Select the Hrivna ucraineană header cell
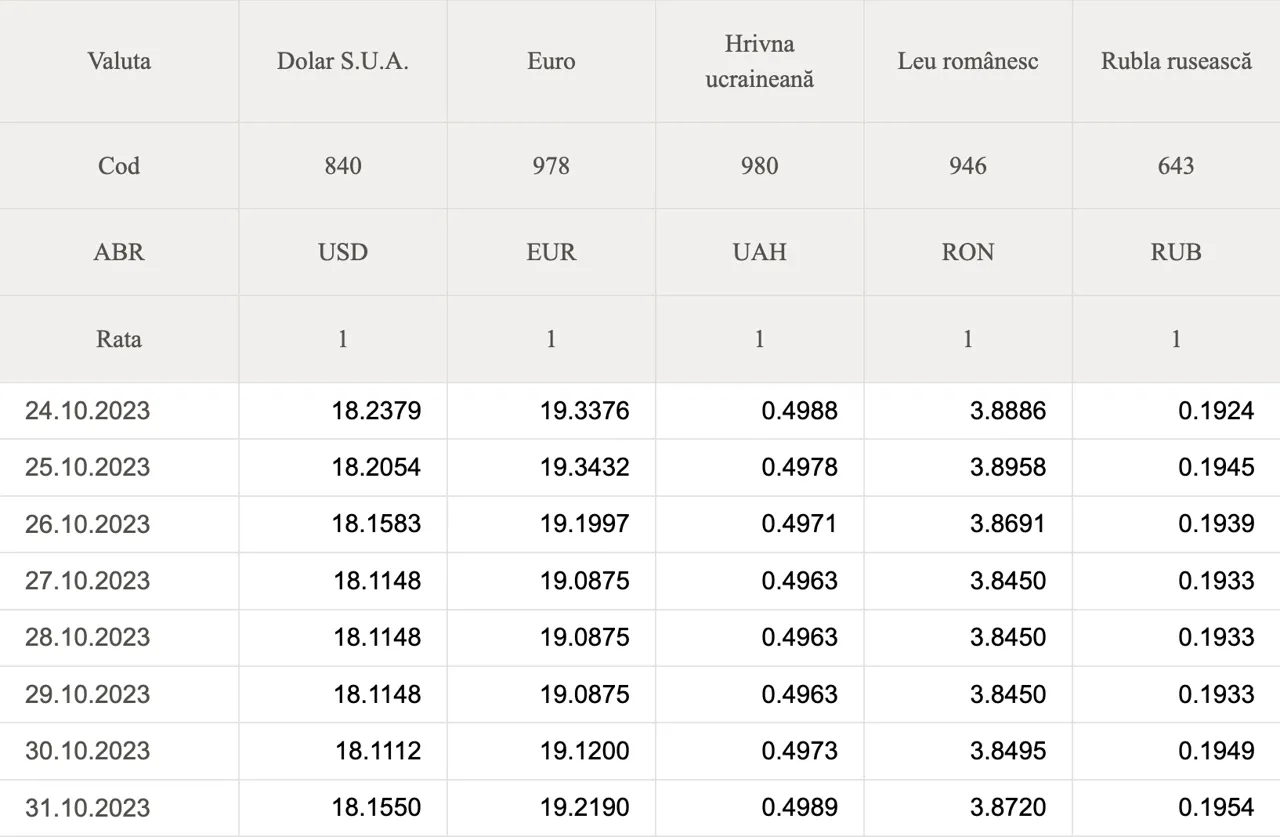 click(759, 61)
